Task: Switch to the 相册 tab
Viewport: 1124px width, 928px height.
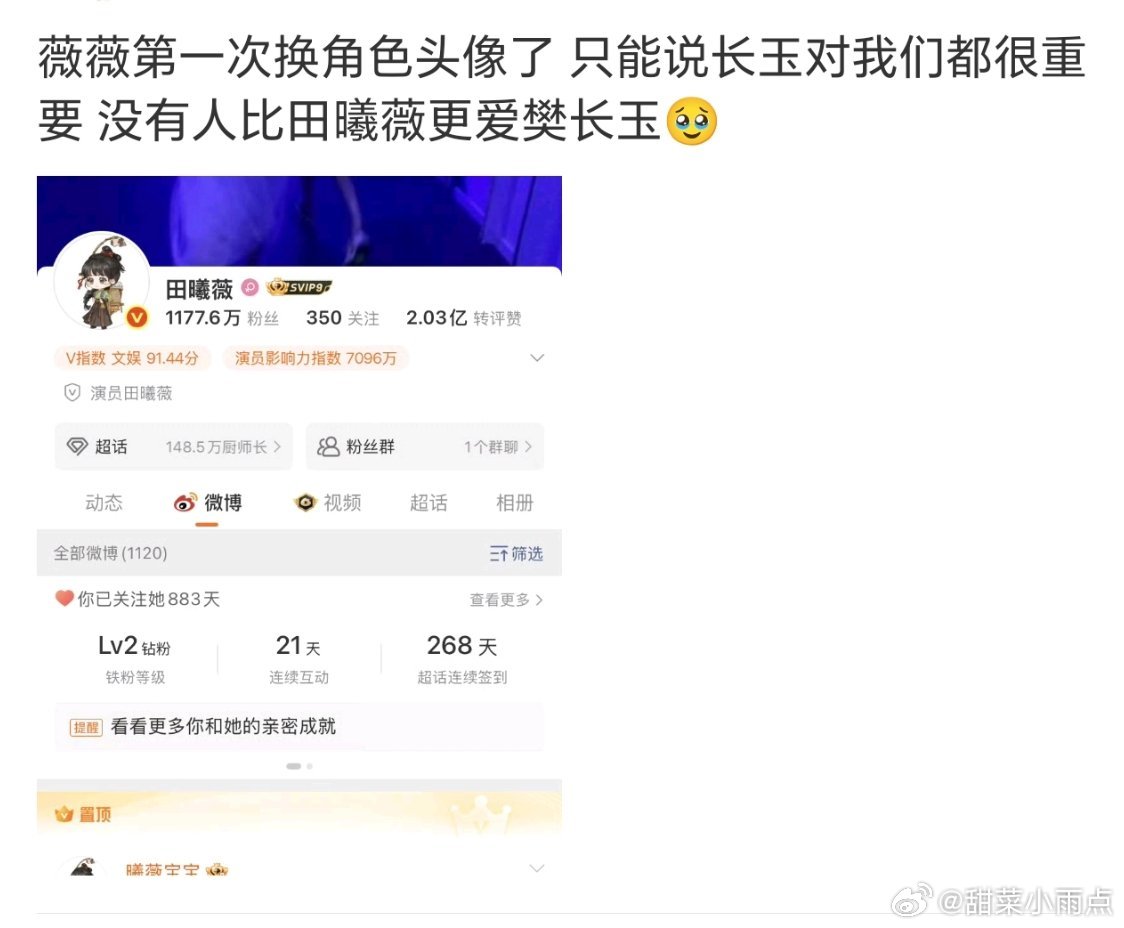Action: (515, 503)
